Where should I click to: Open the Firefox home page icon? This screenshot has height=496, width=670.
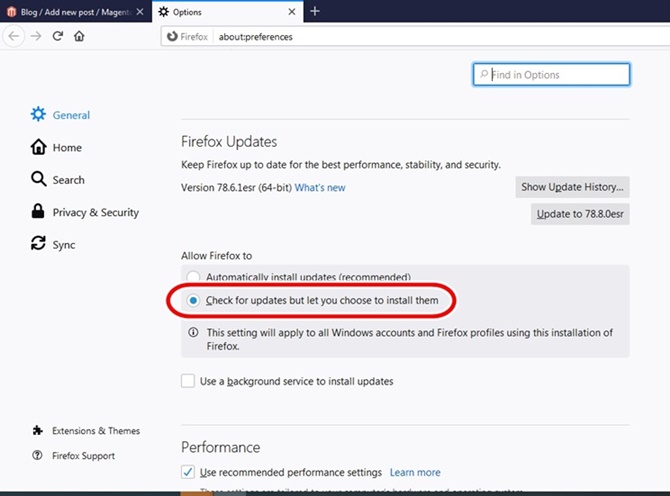79,36
